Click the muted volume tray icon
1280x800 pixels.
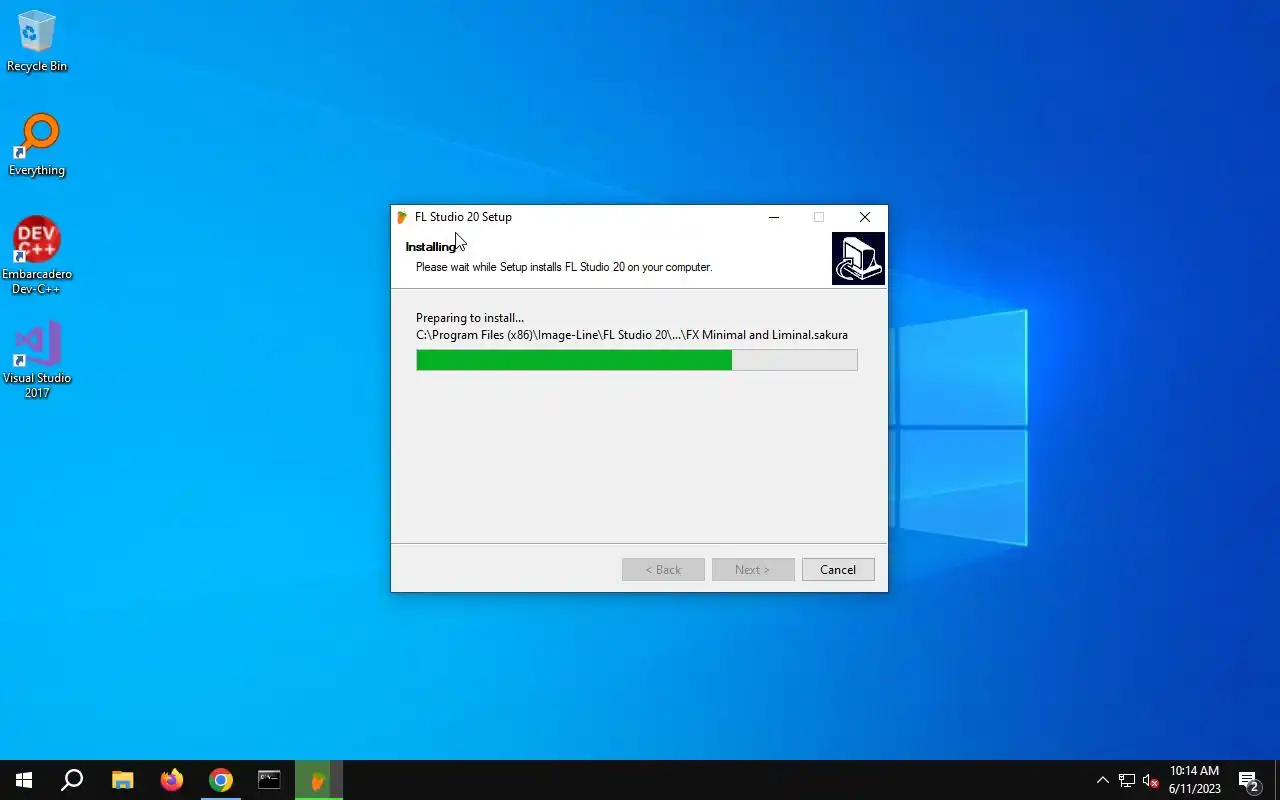[x=1151, y=780]
